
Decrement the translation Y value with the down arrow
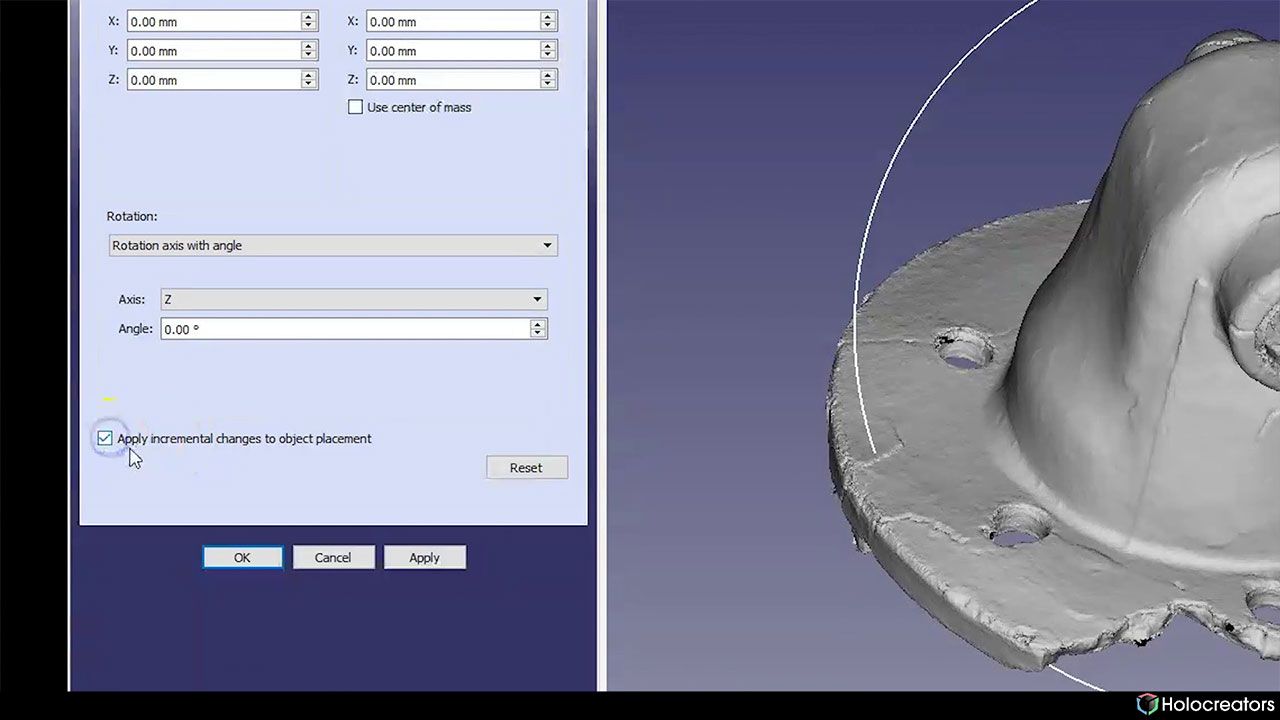308,55
